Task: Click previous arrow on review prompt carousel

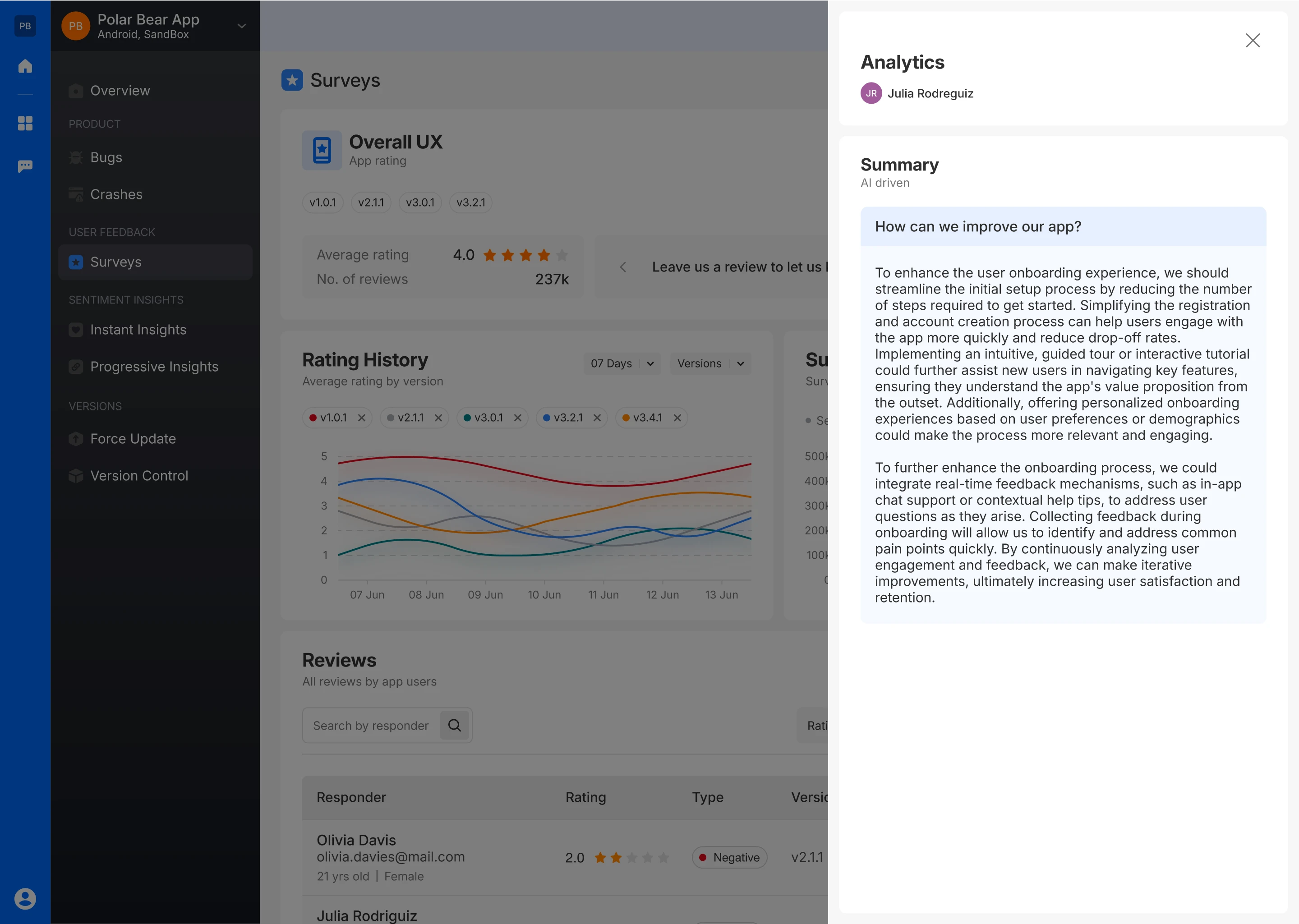Action: (x=623, y=267)
